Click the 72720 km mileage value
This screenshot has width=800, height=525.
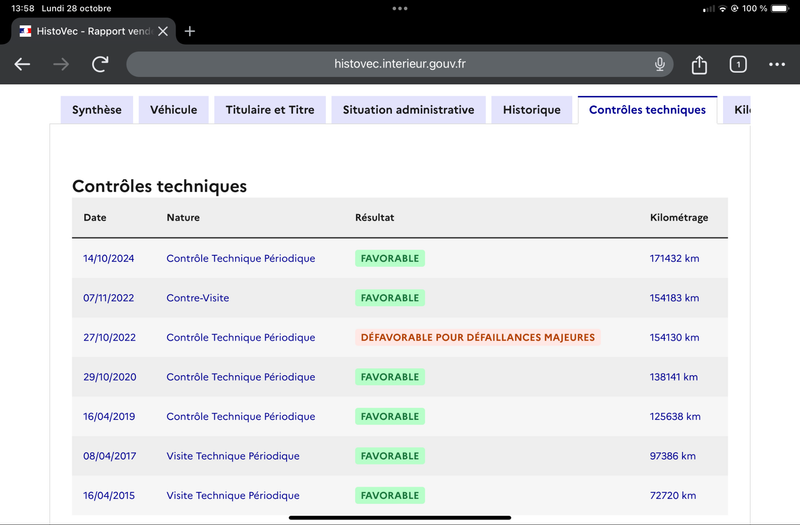tap(673, 495)
